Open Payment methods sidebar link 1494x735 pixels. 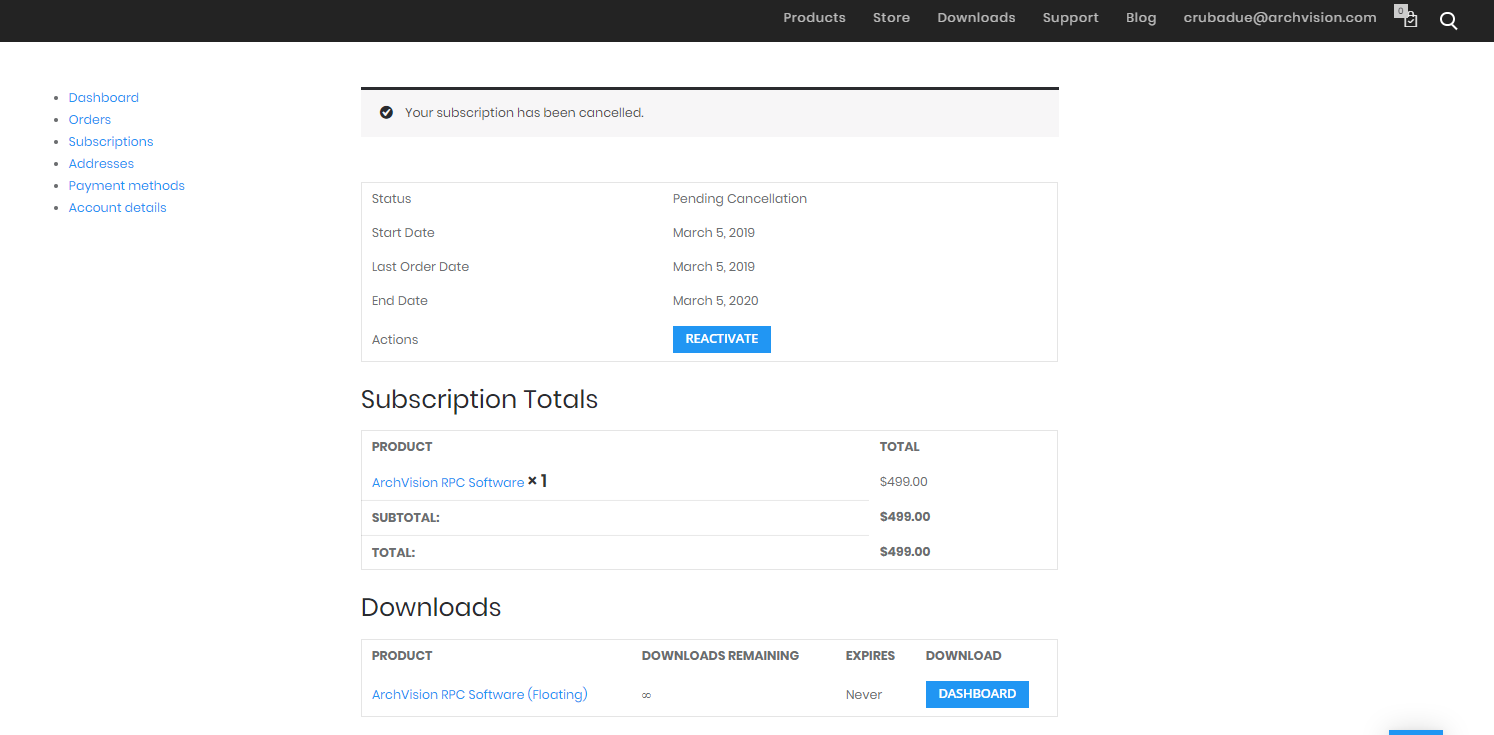pyautogui.click(x=127, y=186)
